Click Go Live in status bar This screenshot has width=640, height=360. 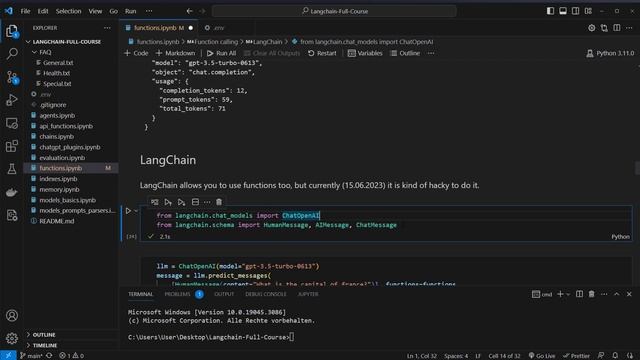click(542, 356)
